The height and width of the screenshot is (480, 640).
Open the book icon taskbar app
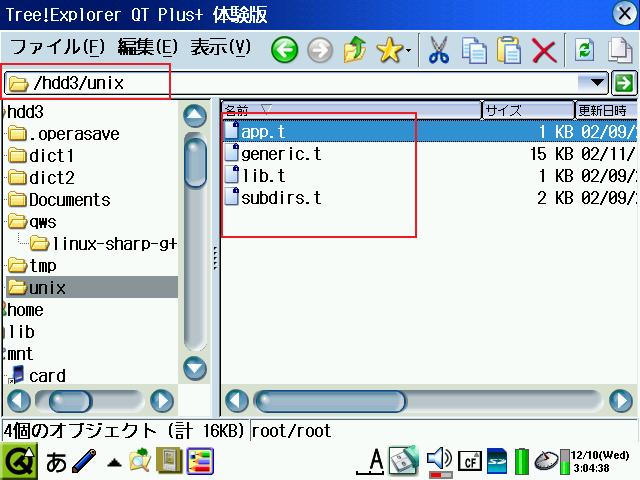(x=169, y=461)
